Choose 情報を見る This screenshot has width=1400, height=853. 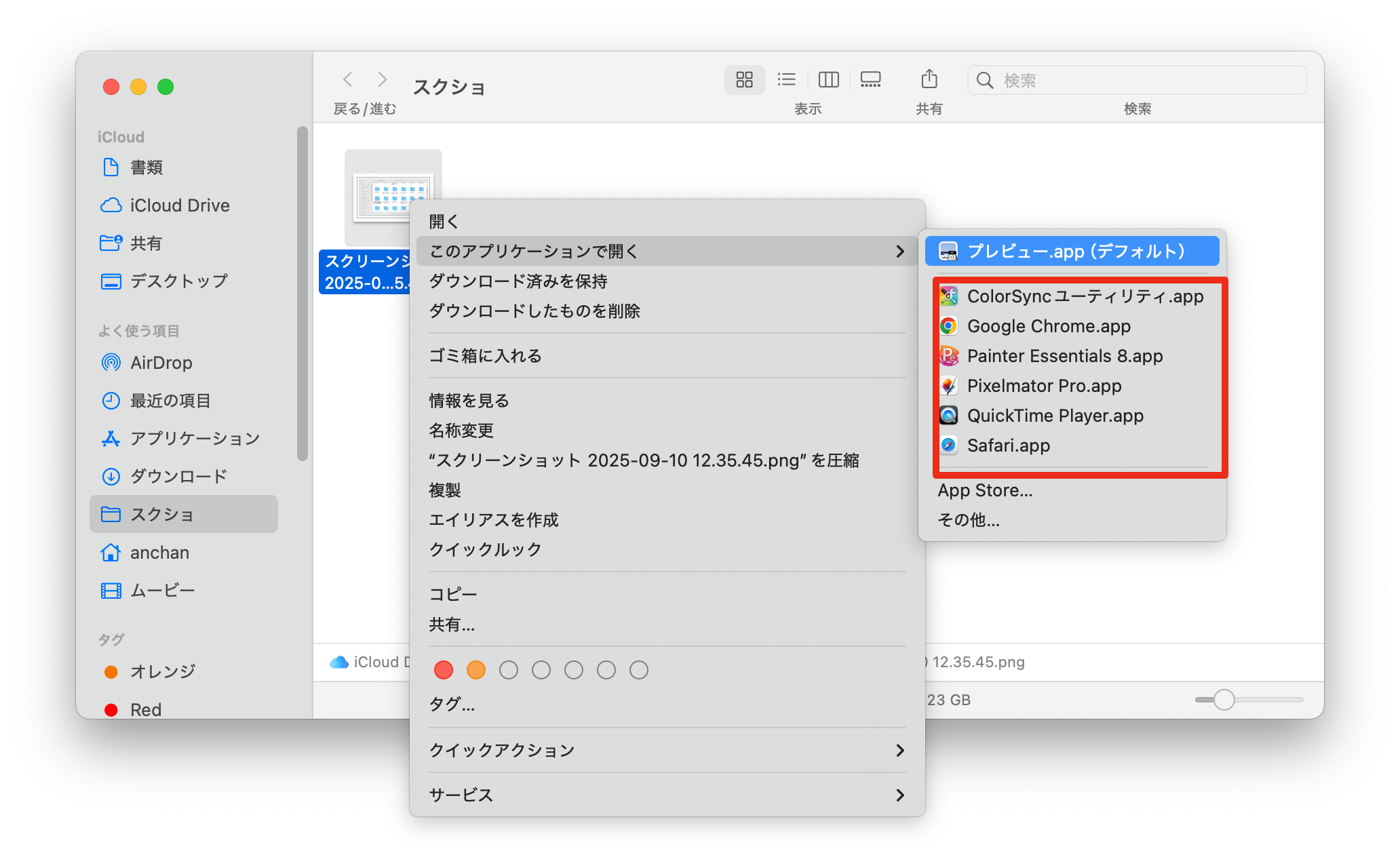pyautogui.click(x=667, y=400)
